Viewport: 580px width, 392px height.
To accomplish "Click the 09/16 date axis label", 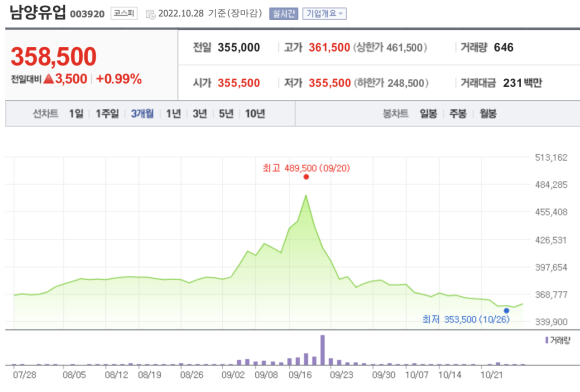I will pyautogui.click(x=300, y=375).
